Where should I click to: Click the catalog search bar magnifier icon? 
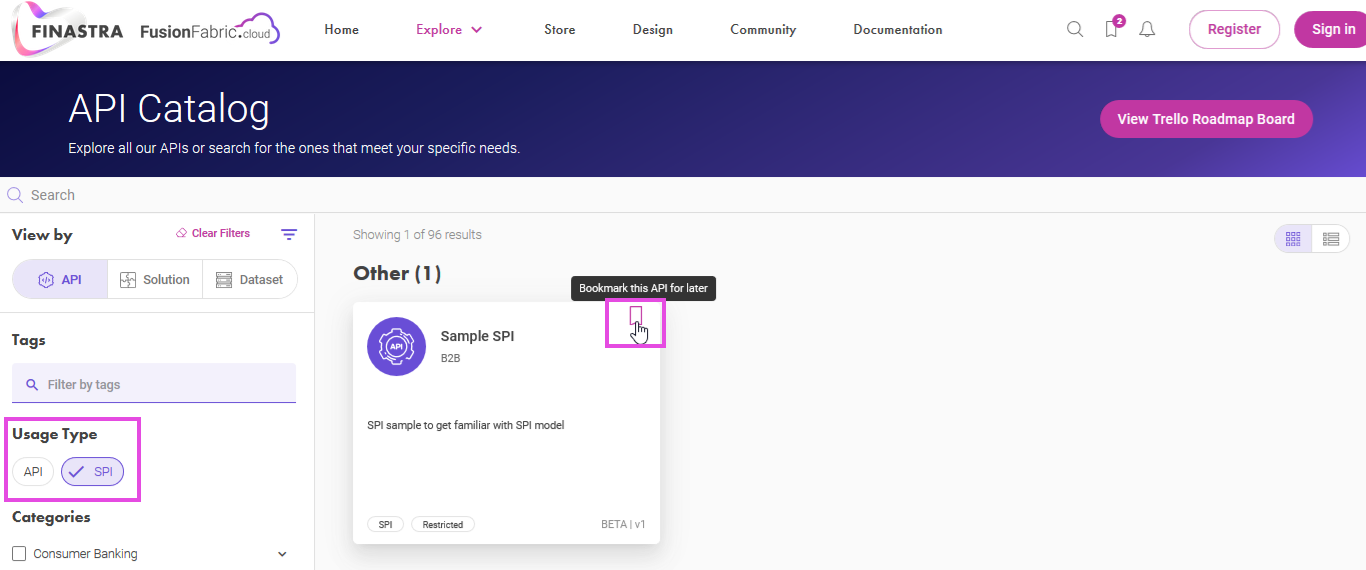click(x=15, y=195)
